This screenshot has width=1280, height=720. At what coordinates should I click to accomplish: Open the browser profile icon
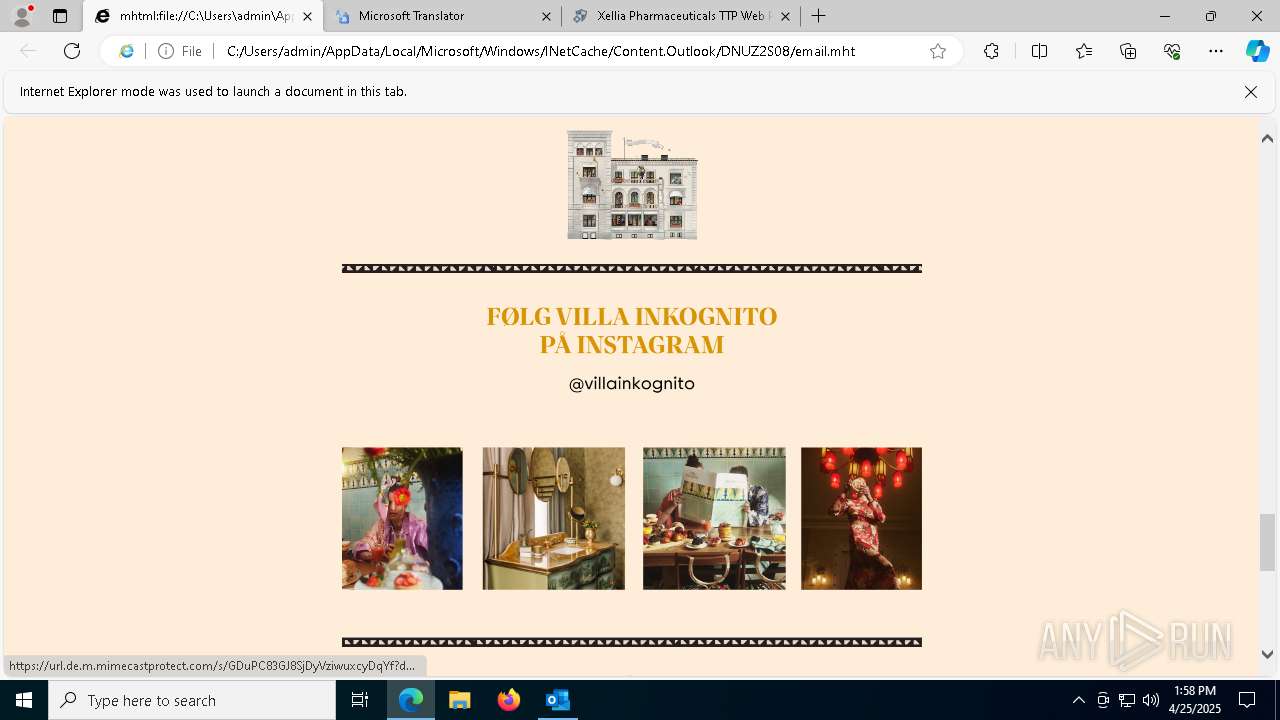coord(22,16)
